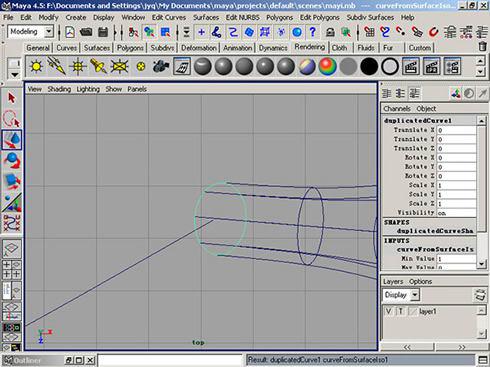Toggle the V visibility box for layer1
The width and height of the screenshot is (490, 367).
point(388,311)
